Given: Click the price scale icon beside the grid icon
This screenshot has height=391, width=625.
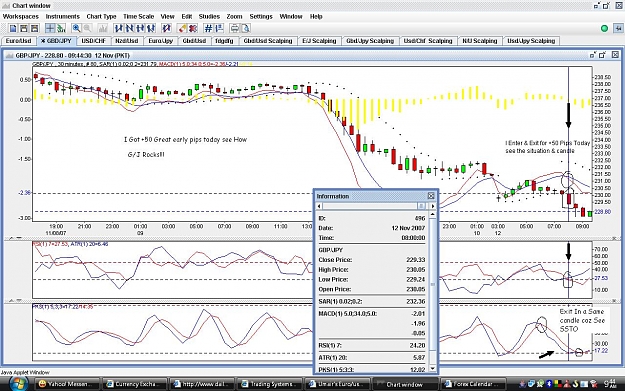Looking at the screenshot, I should (219, 28).
